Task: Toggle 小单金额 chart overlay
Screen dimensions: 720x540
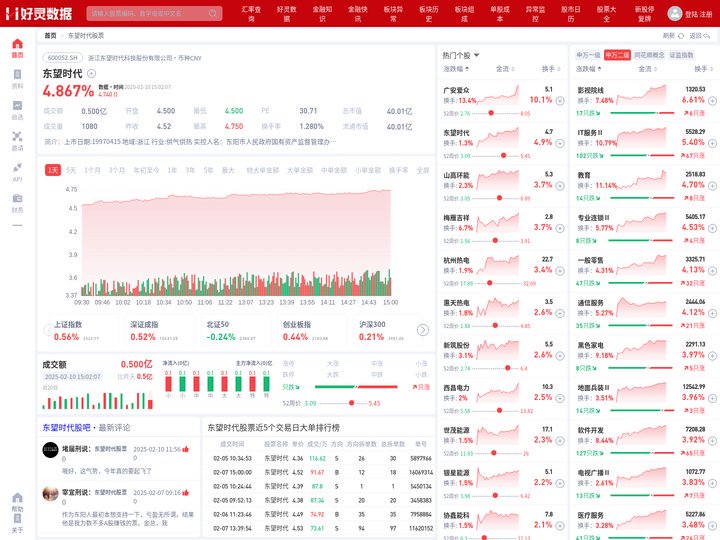Action: (x=368, y=170)
